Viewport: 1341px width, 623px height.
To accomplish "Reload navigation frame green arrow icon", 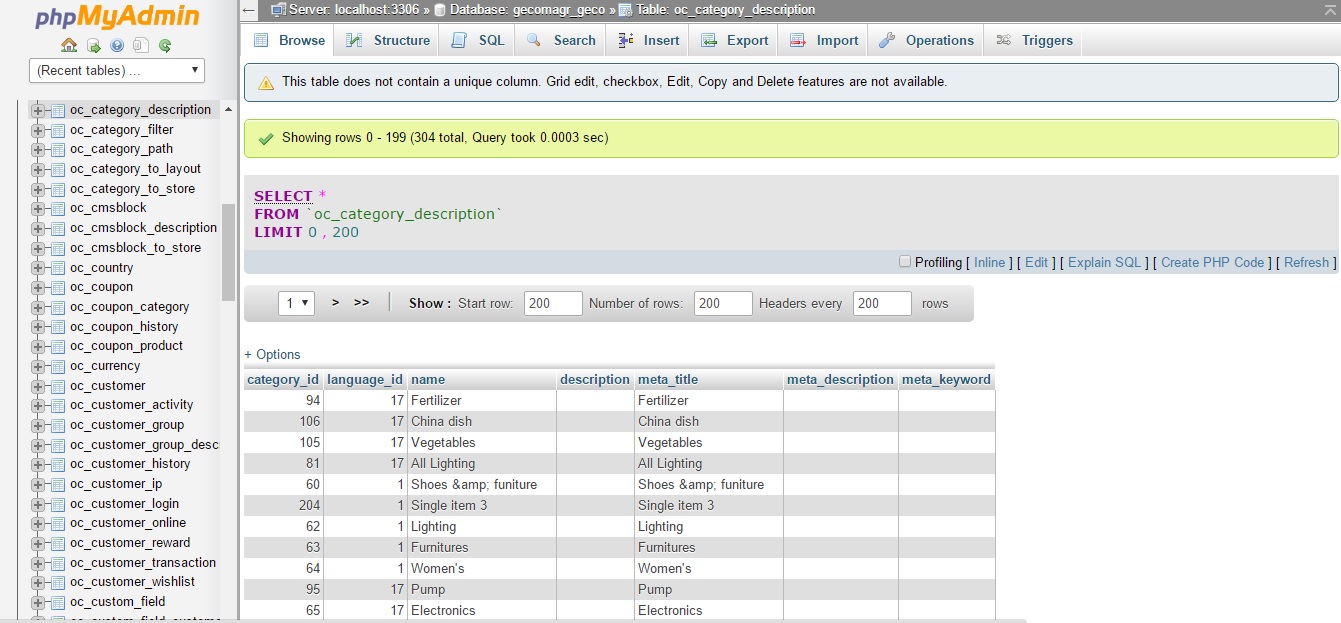I will click(165, 45).
